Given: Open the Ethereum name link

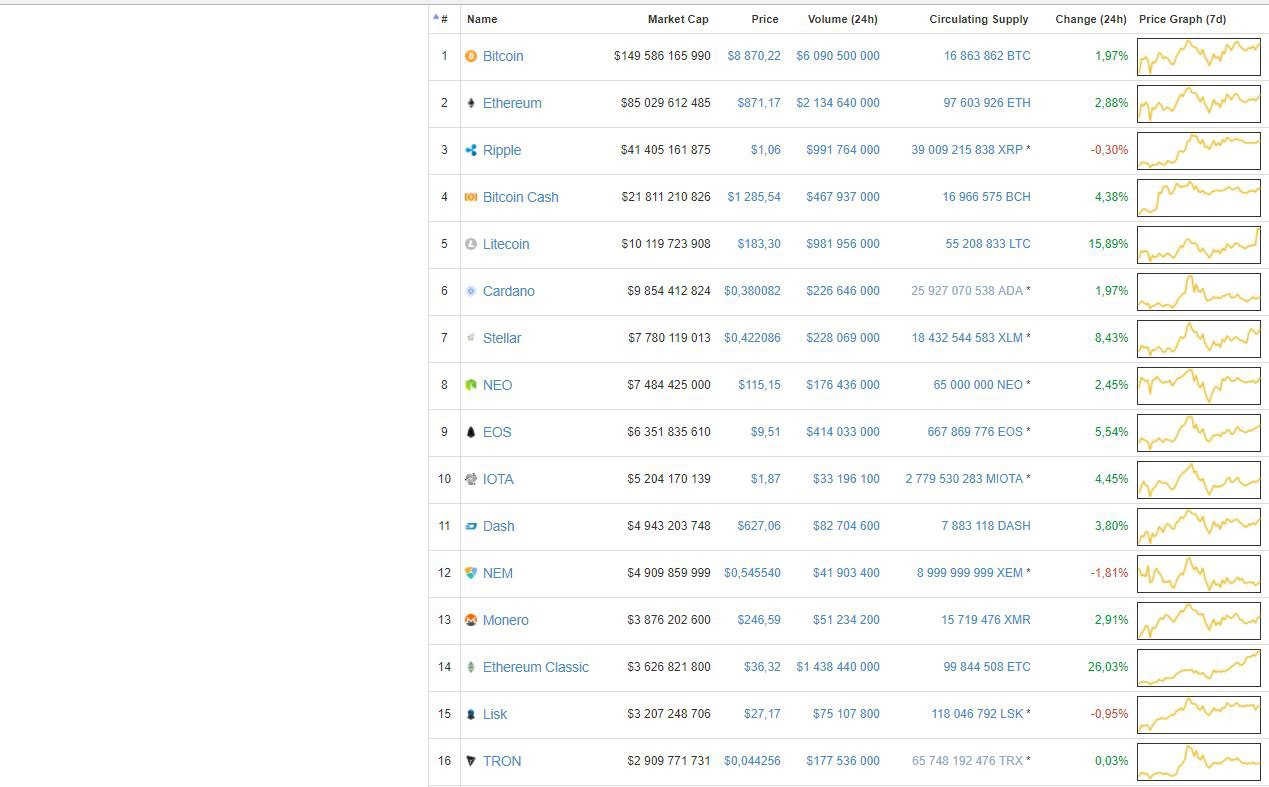Looking at the screenshot, I should click(x=512, y=103).
